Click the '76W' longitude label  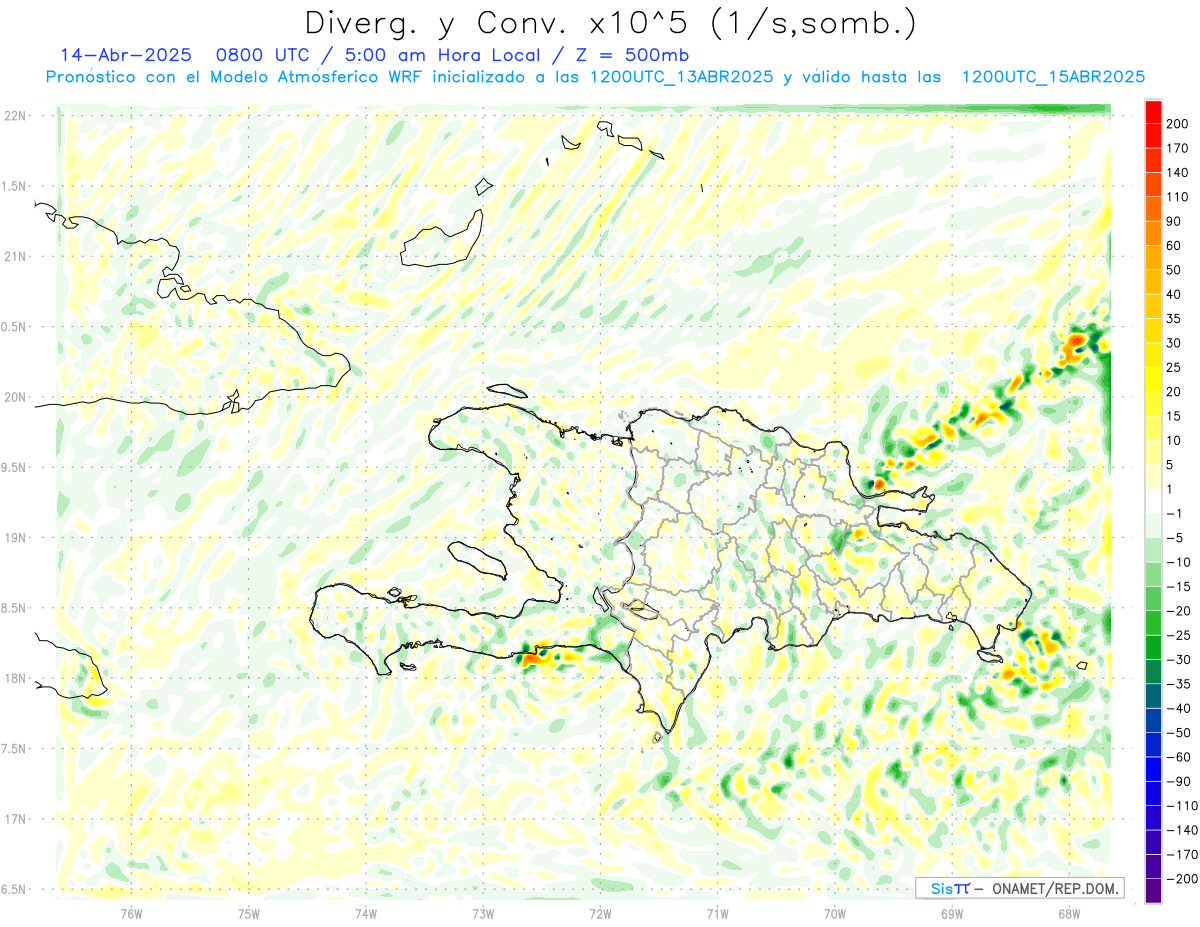[x=131, y=913]
